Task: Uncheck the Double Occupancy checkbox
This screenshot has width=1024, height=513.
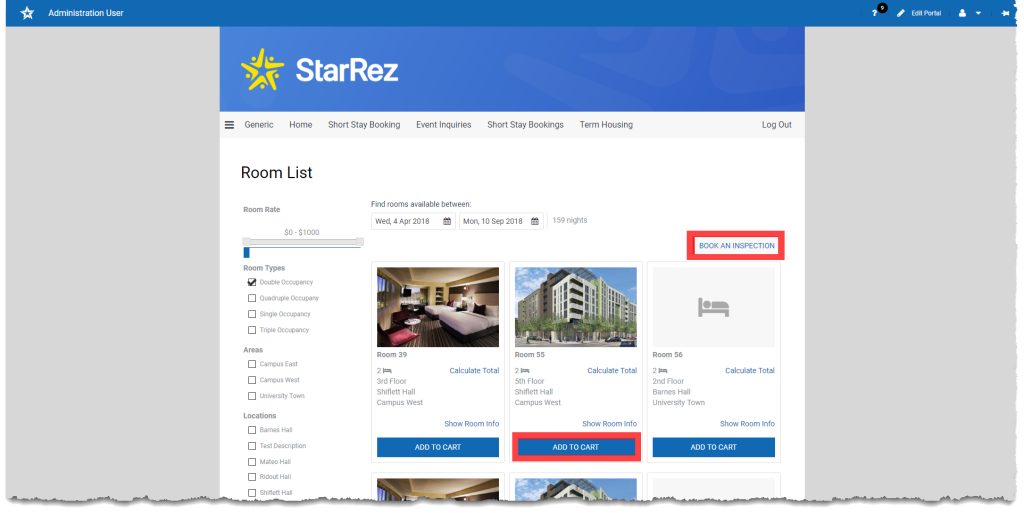Action: pyautogui.click(x=252, y=282)
